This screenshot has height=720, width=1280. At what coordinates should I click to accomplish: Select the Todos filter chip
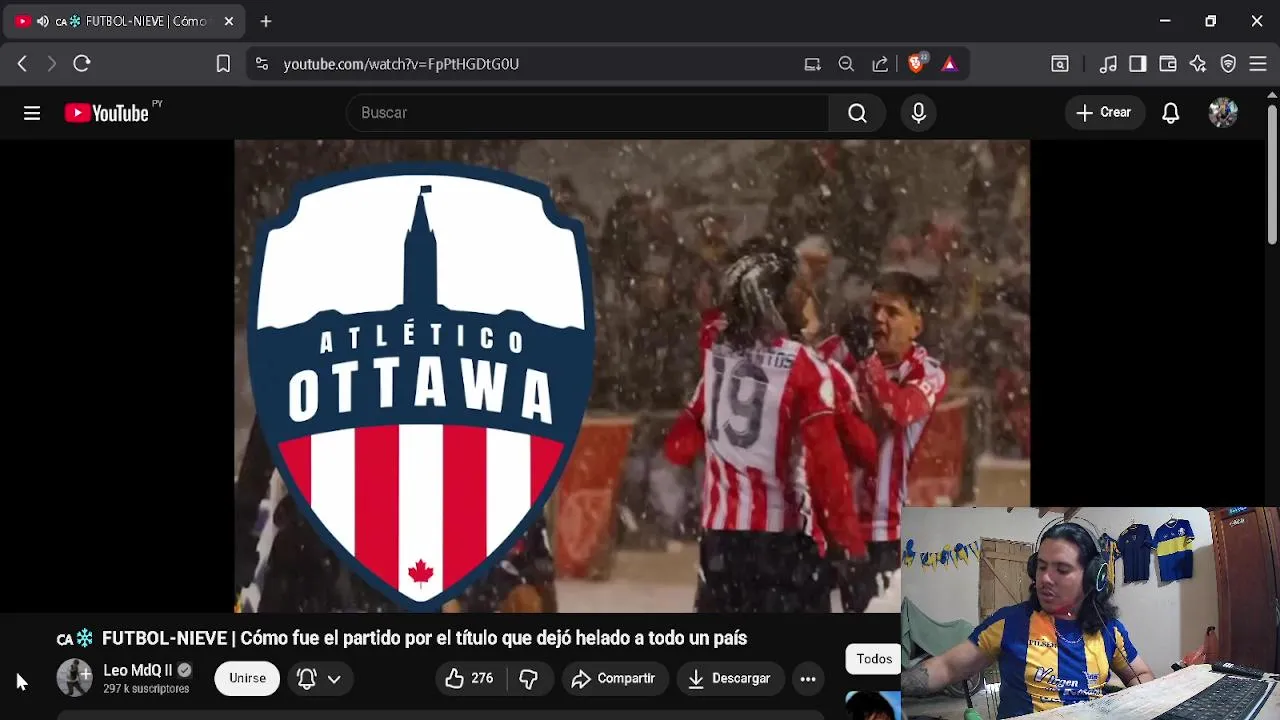pyautogui.click(x=874, y=659)
